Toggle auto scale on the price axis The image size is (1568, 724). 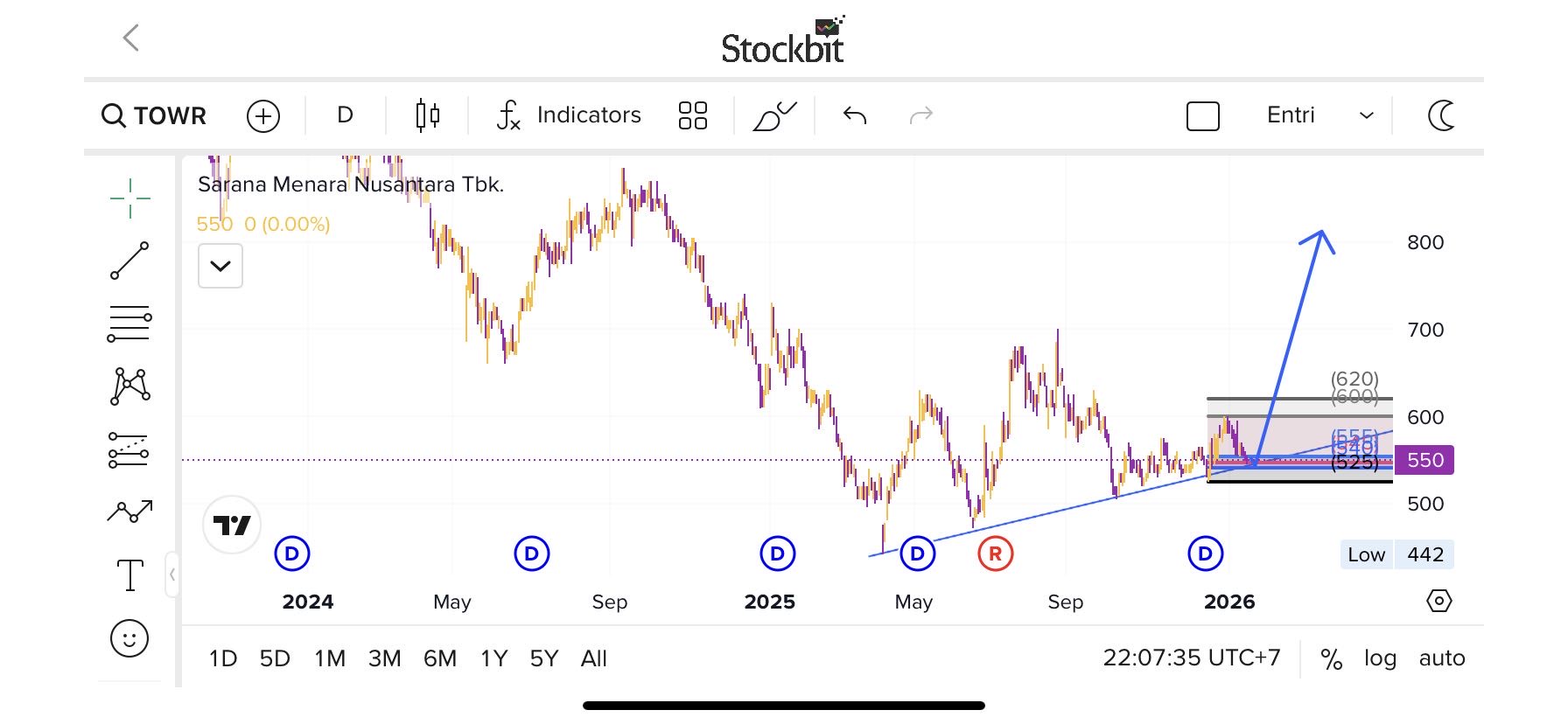pos(1441,658)
